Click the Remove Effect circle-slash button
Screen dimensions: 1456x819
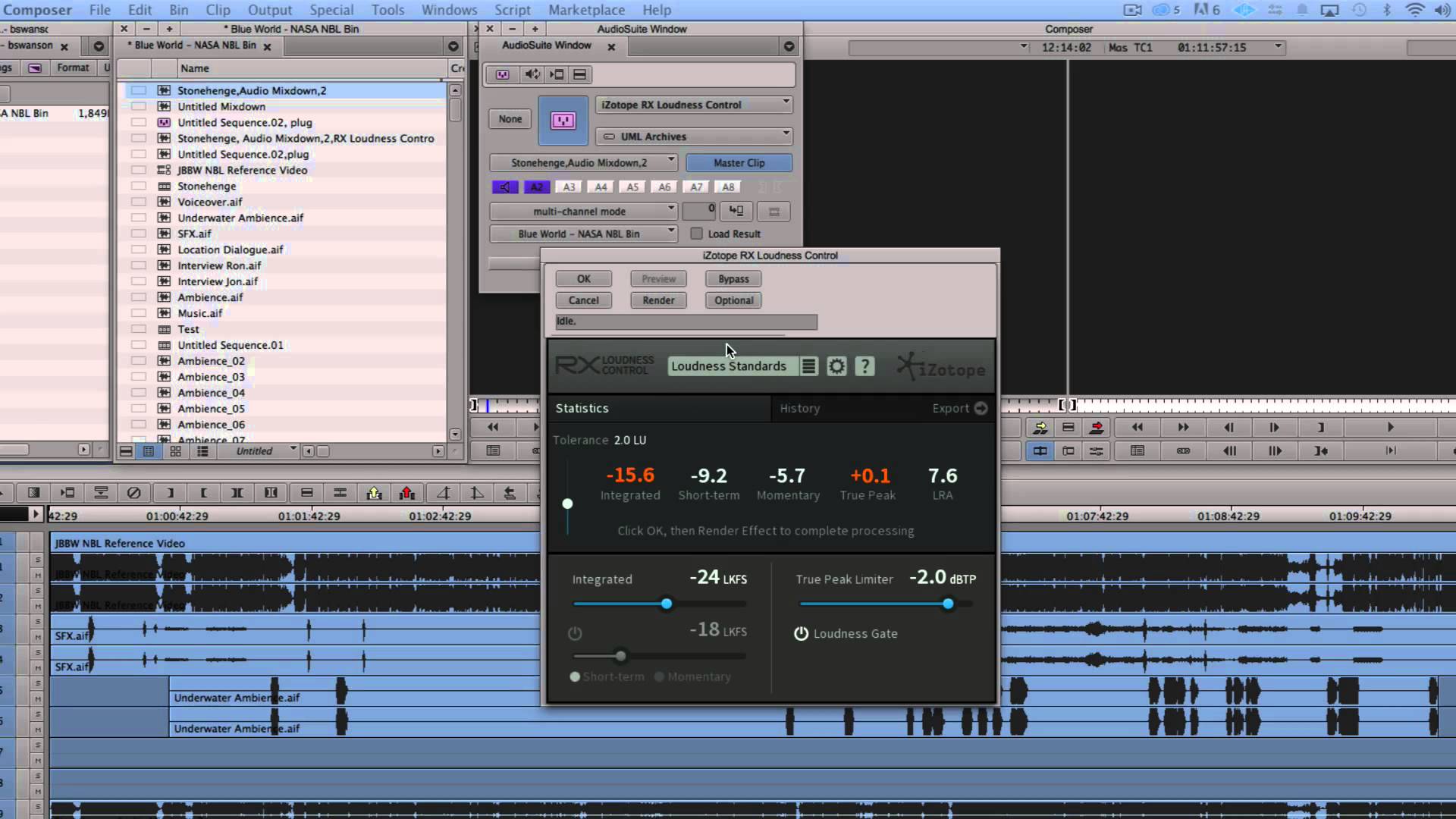click(133, 493)
